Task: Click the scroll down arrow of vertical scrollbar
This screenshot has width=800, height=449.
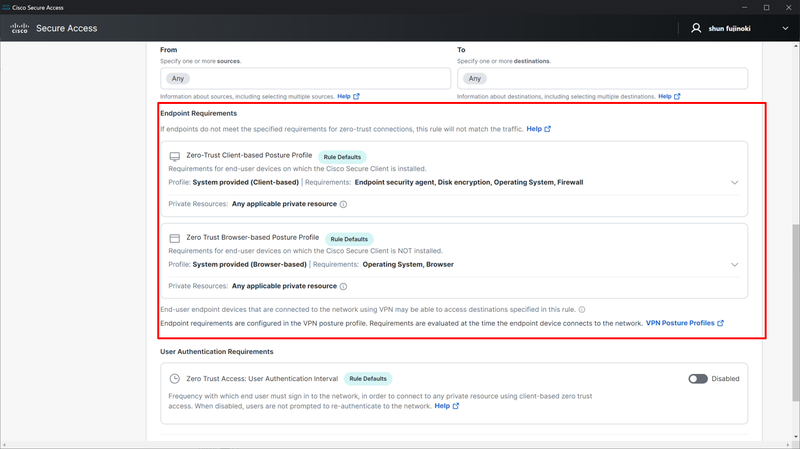Action: point(796,437)
